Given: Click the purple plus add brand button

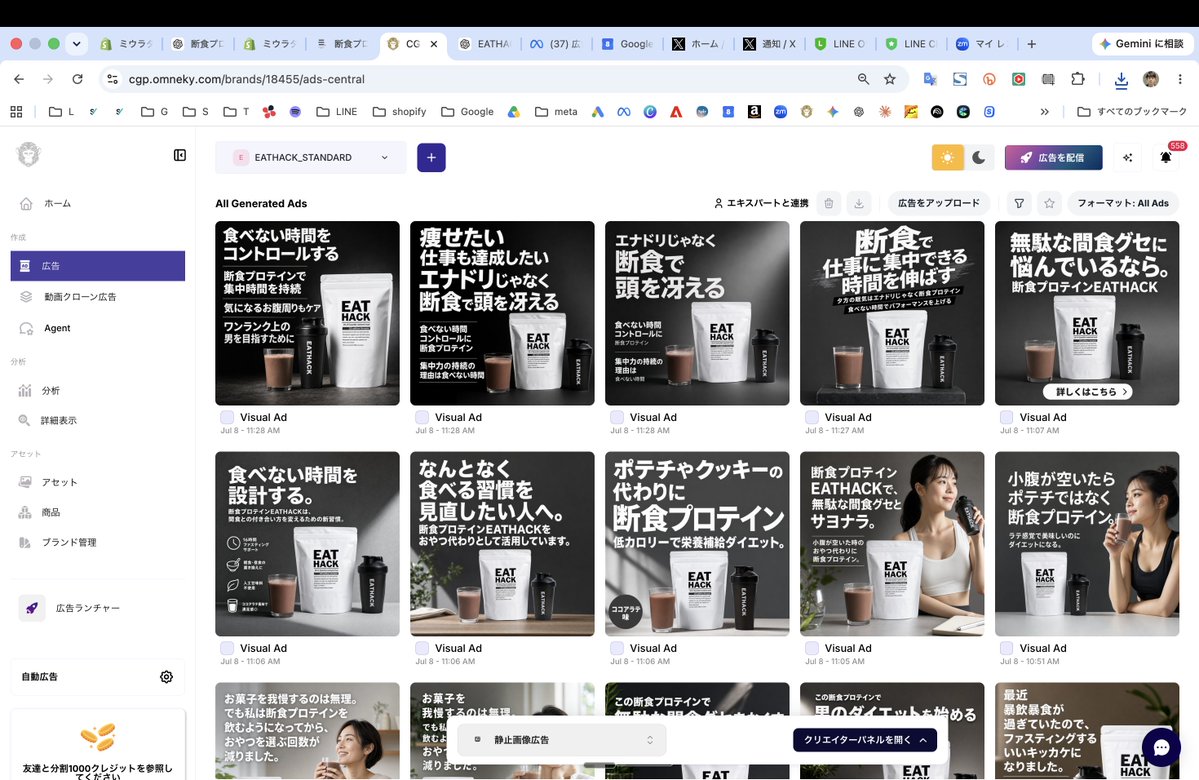Looking at the screenshot, I should [x=431, y=158].
